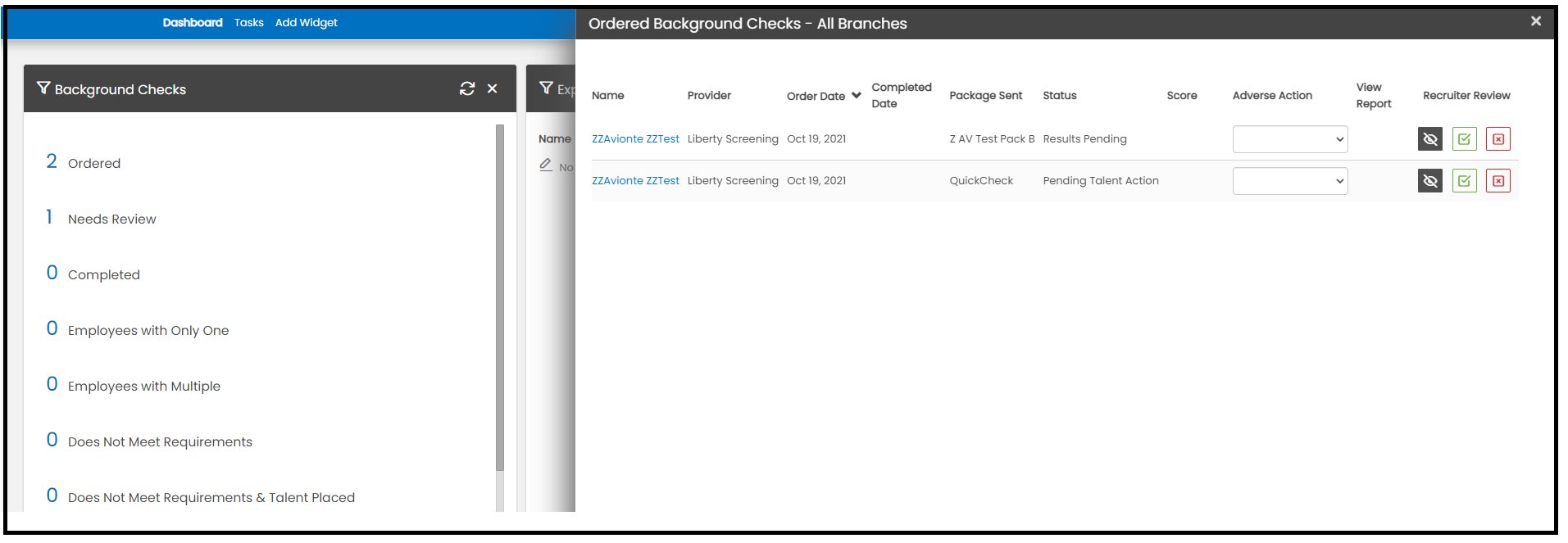The image size is (1568, 543).
Task: Open the Dashboard tab
Action: click(x=193, y=23)
